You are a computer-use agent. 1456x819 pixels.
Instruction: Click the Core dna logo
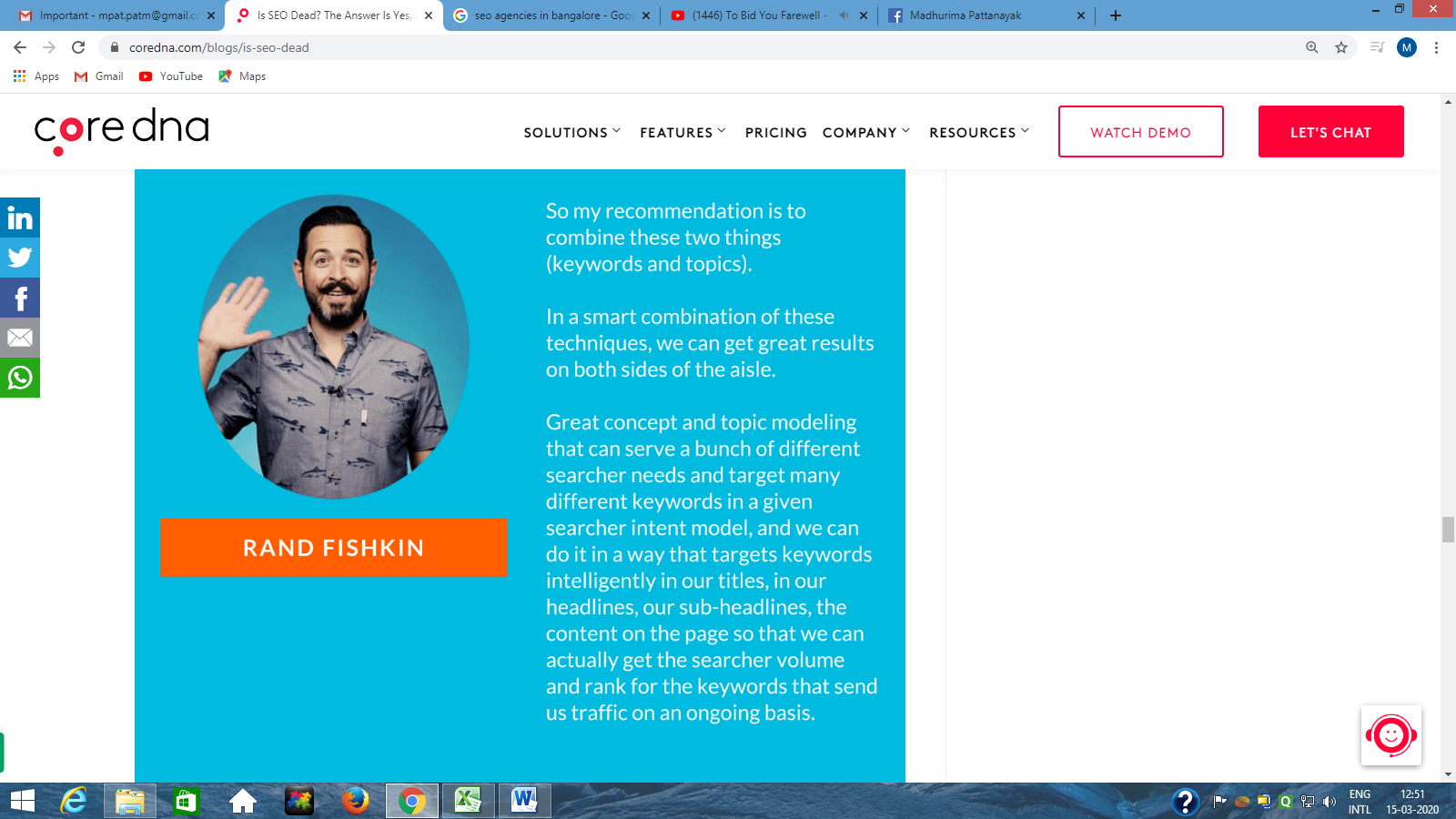122,131
